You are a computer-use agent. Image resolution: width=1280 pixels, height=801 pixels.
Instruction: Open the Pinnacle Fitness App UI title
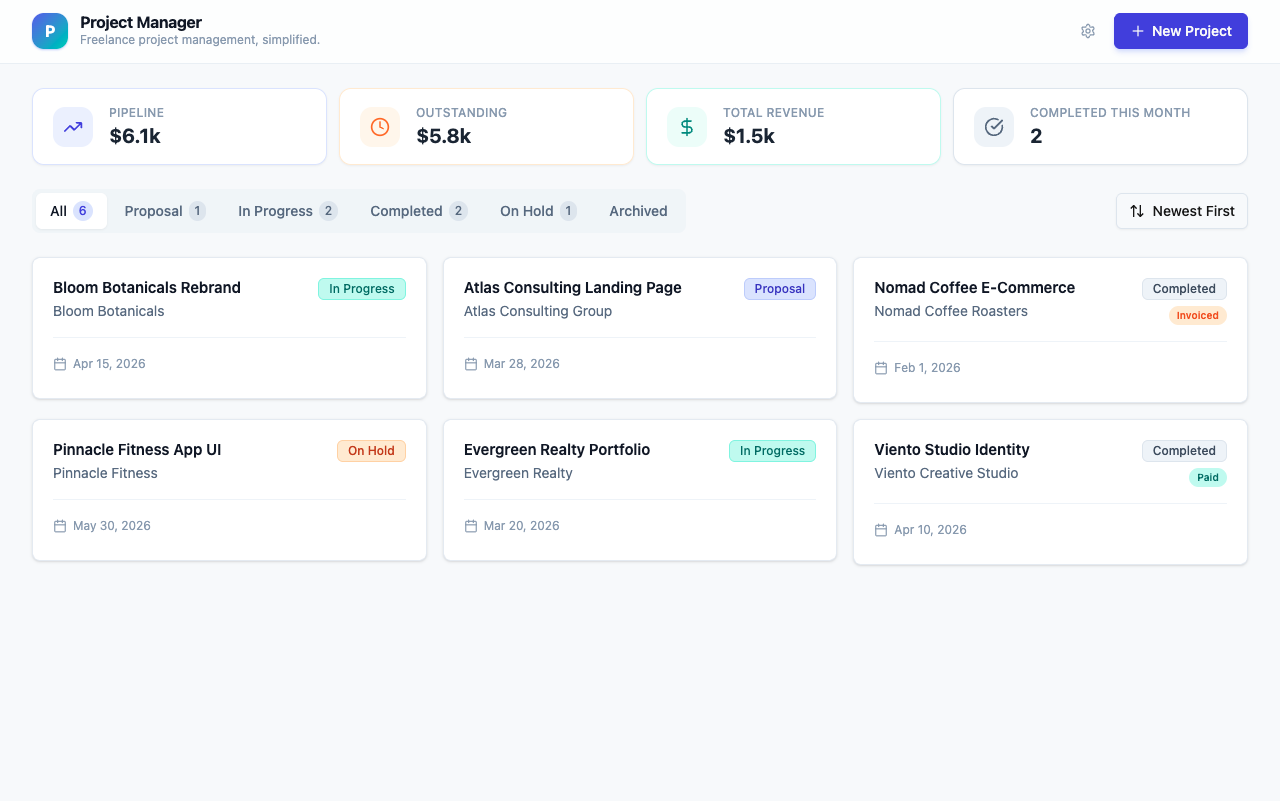(x=137, y=450)
